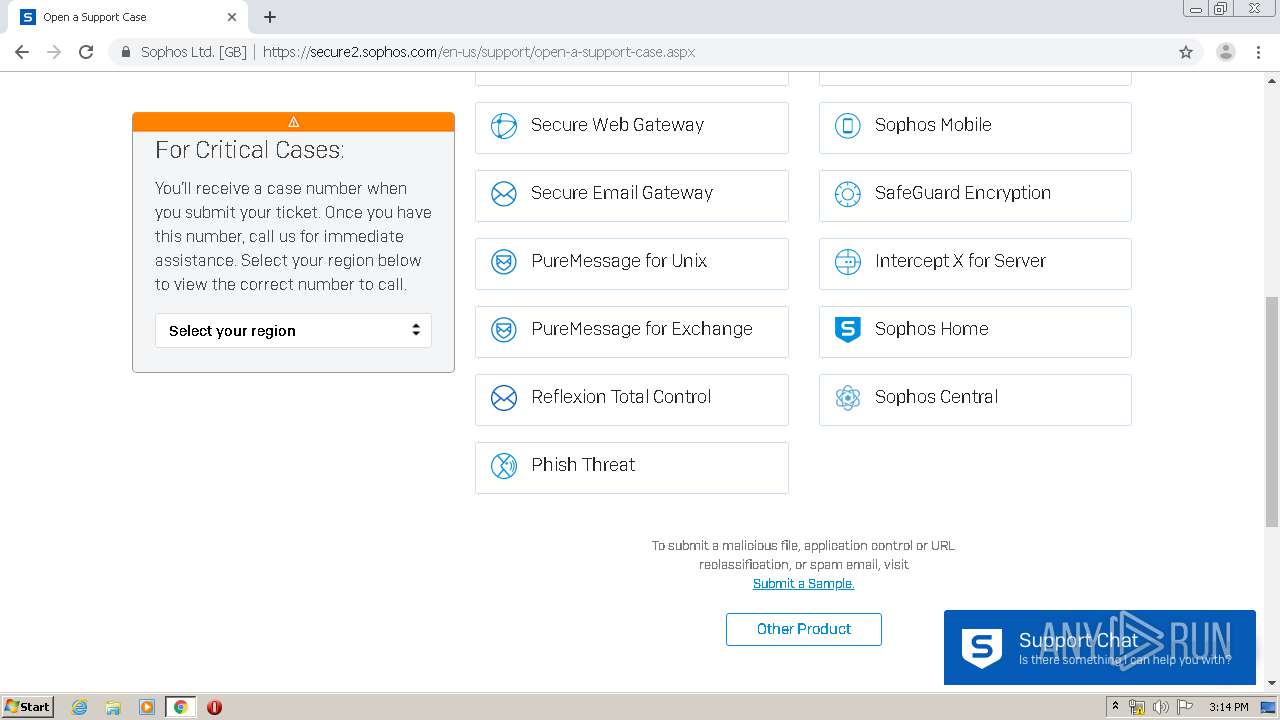The width and height of the screenshot is (1280, 720).
Task: Open the Windows Start menu
Action: [28, 707]
